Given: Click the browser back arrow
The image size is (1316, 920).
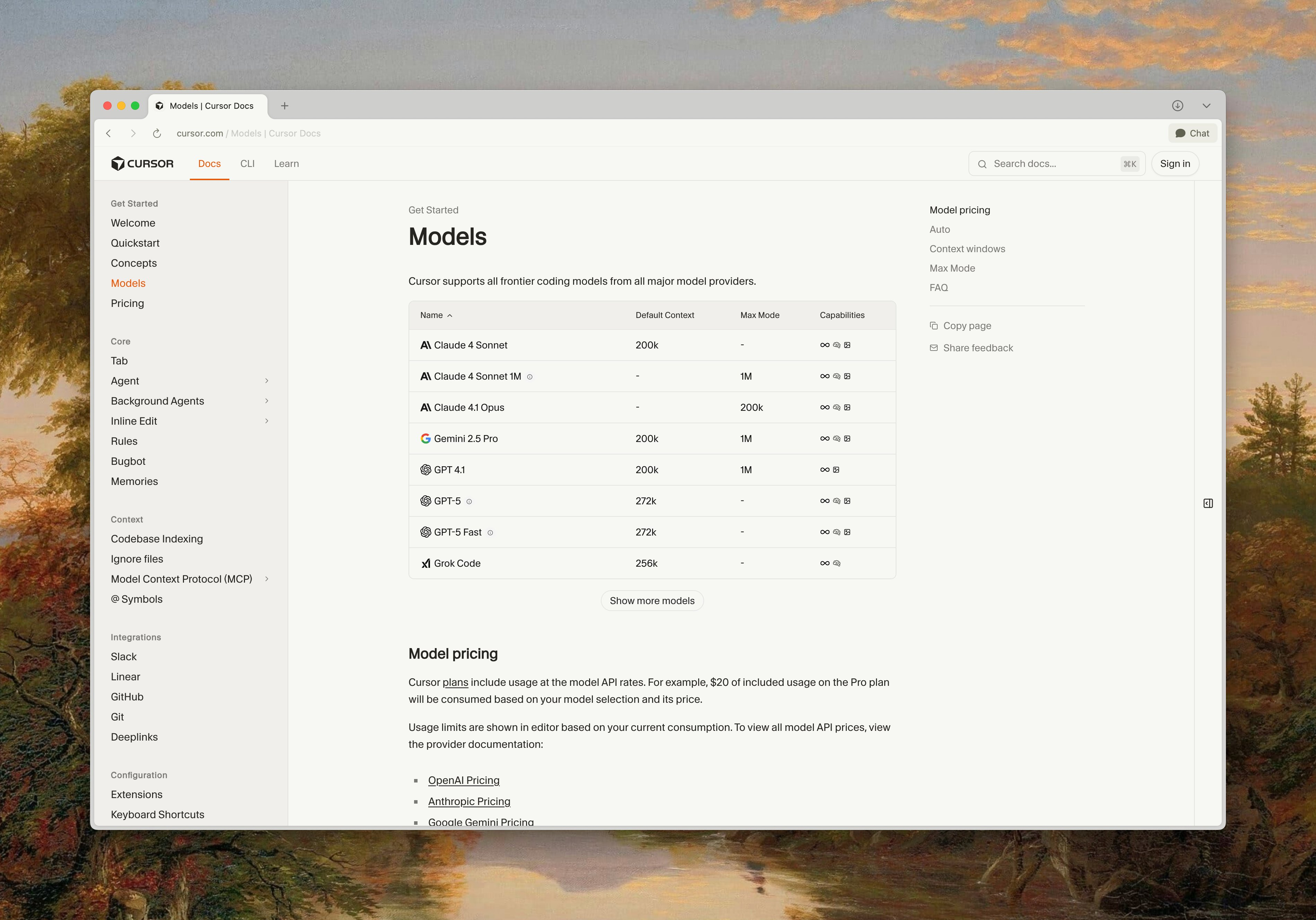Looking at the screenshot, I should [109, 133].
